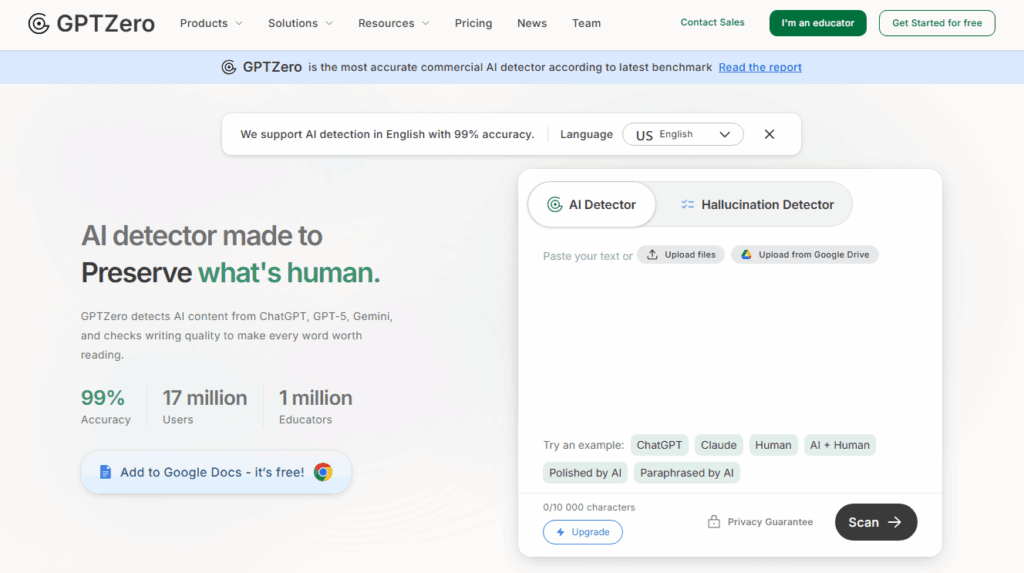This screenshot has height=573, width=1024.
Task: Click the GPTZero spiral icon in the blue banner
Action: (229, 67)
